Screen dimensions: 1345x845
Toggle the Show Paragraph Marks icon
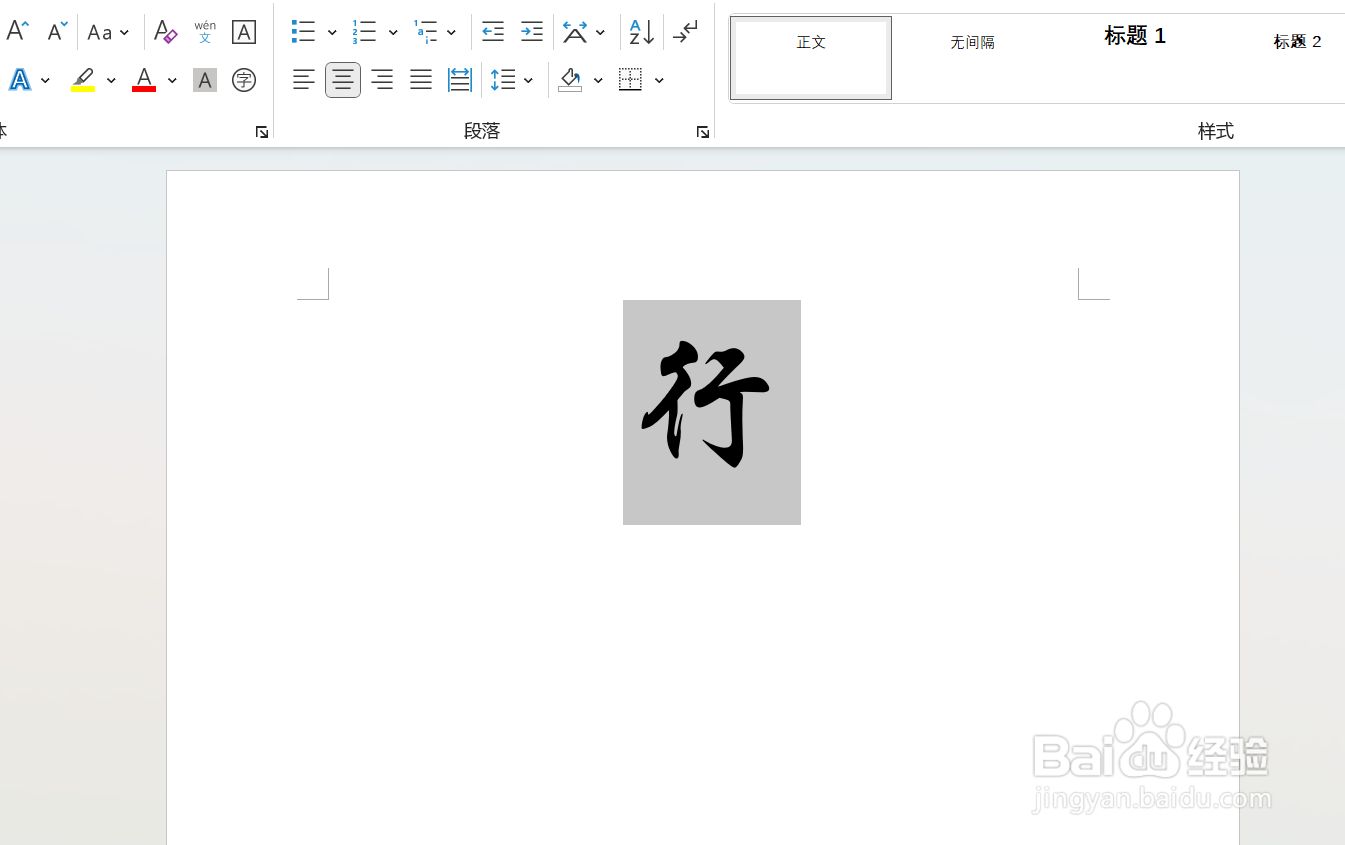pos(685,31)
